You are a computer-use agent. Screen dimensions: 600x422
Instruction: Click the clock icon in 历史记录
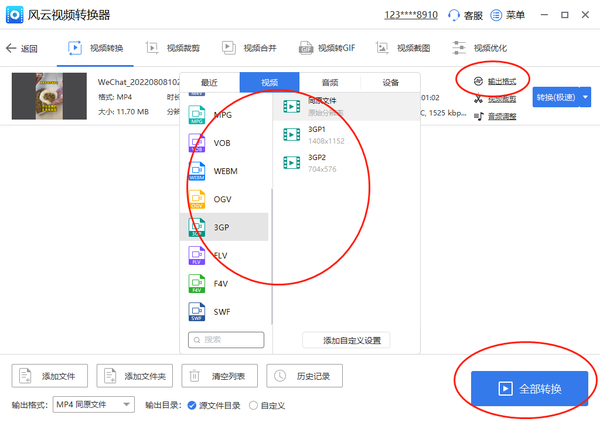[280, 376]
